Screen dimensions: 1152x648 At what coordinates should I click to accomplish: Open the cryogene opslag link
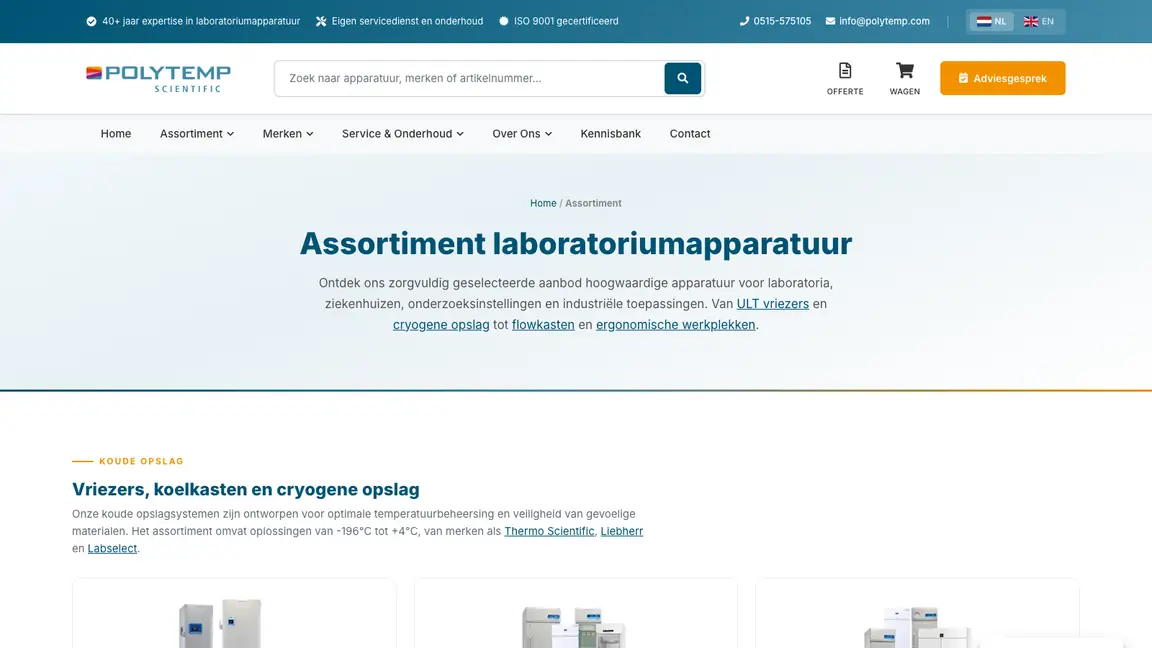(441, 325)
